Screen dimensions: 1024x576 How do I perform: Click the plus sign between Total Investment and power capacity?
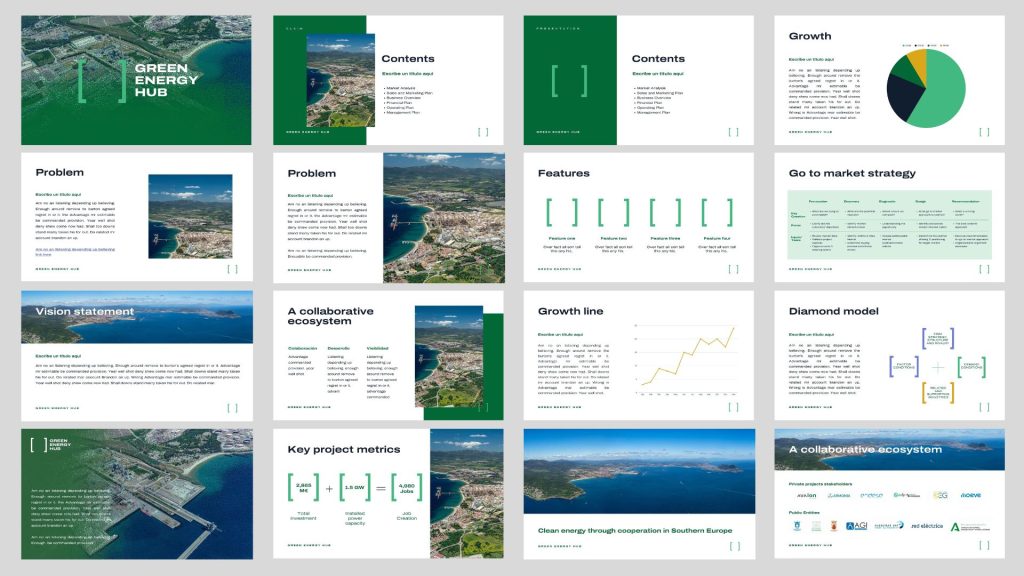(329, 489)
